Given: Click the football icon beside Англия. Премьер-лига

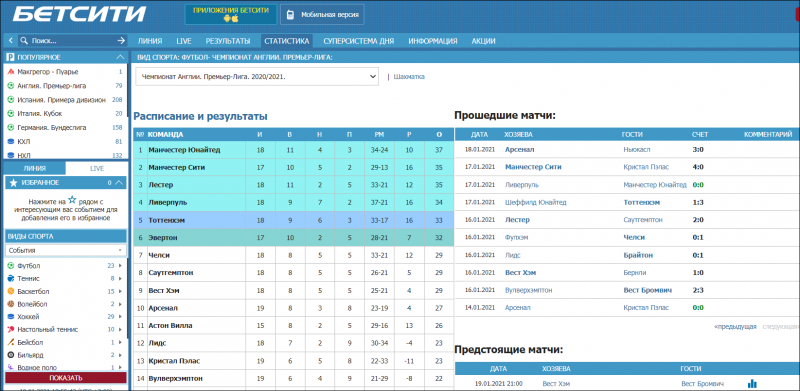Looking at the screenshot, I should coord(11,86).
